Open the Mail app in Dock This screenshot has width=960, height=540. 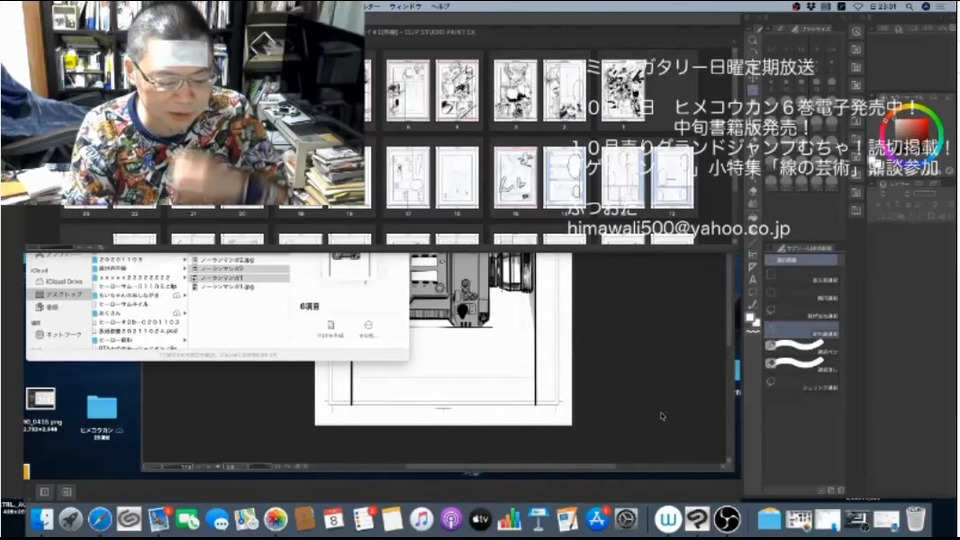click(x=159, y=520)
